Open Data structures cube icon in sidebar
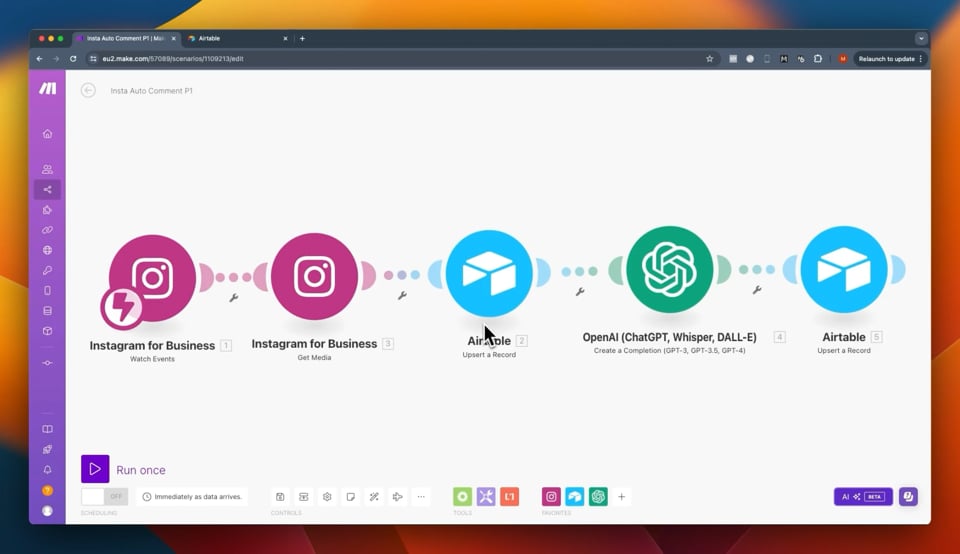The image size is (960, 554). pos(47,331)
